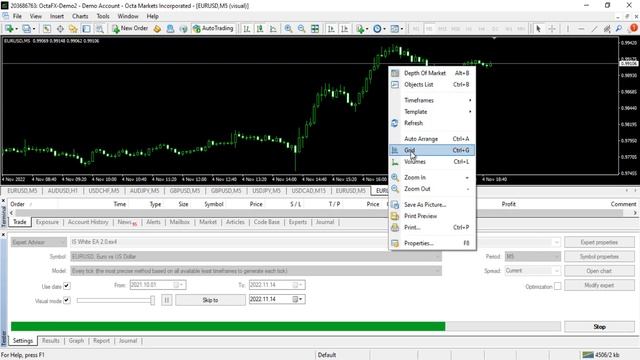Switch chart to line chart icon
This screenshot has width=640, height=360.
[x=273, y=29]
